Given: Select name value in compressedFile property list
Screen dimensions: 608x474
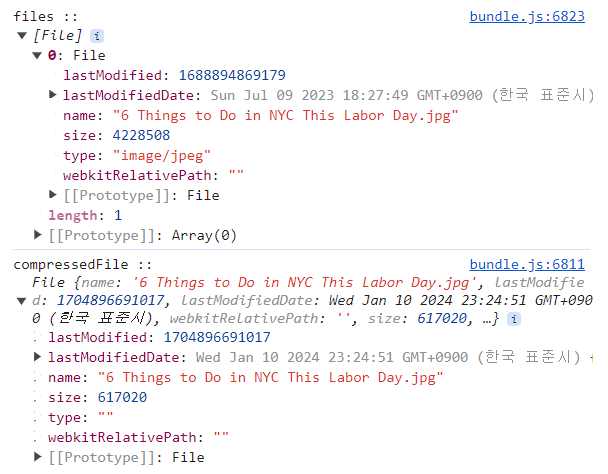Looking at the screenshot, I should [270, 378].
